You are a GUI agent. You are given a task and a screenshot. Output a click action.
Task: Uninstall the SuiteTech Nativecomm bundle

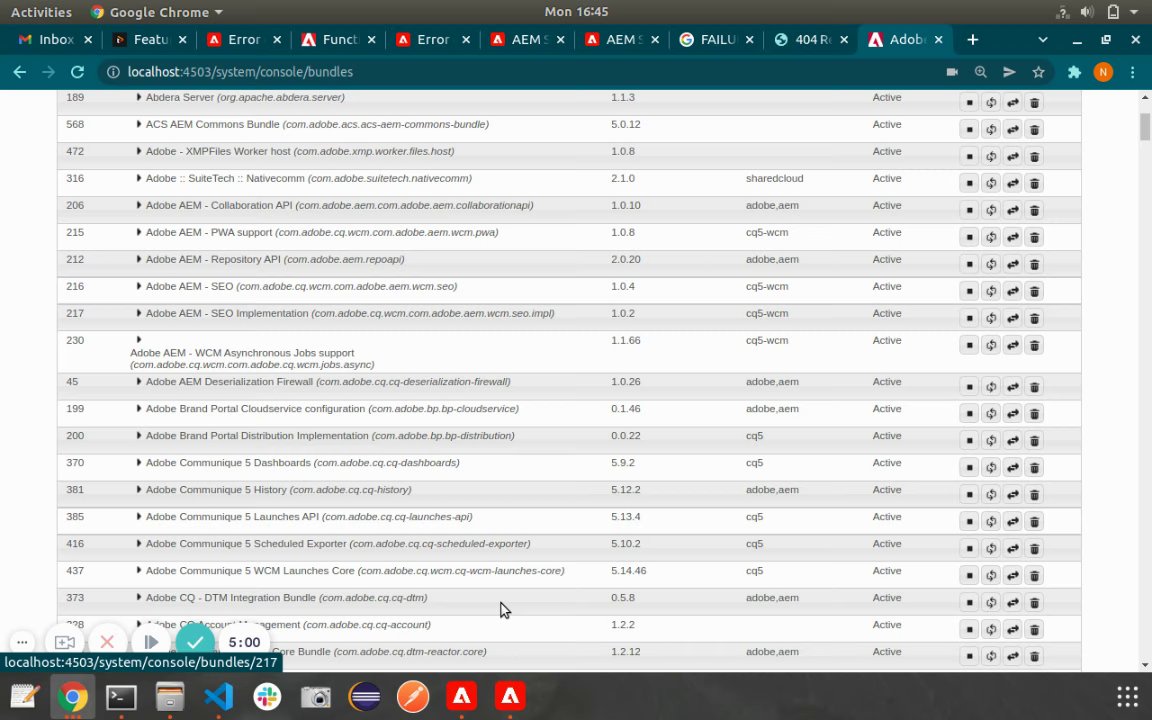[x=1034, y=184]
